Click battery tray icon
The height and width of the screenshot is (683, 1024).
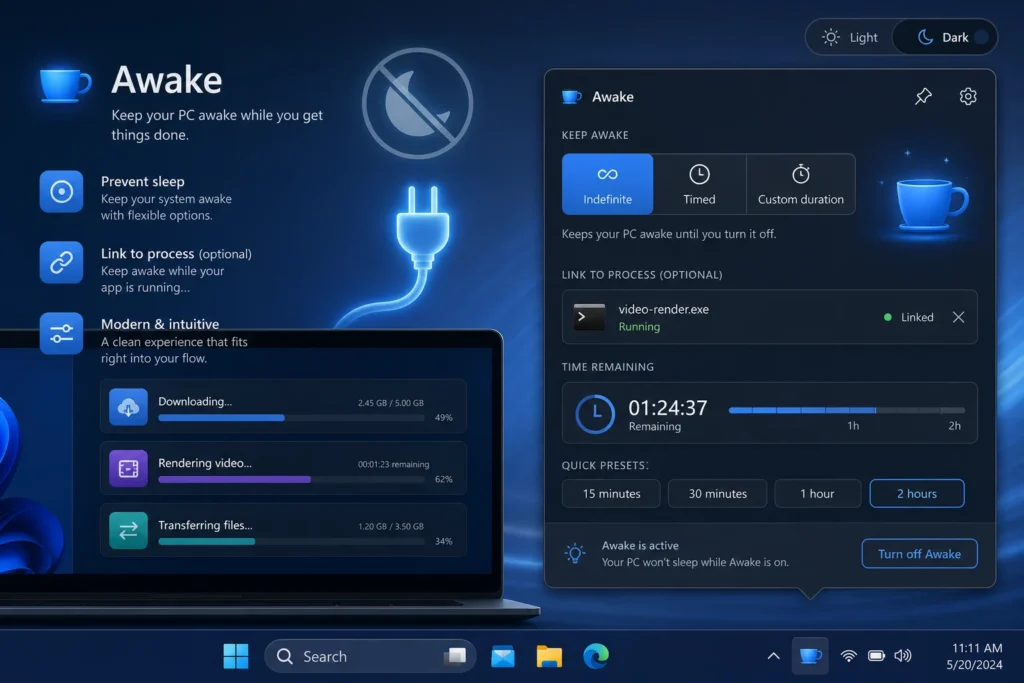click(x=876, y=656)
